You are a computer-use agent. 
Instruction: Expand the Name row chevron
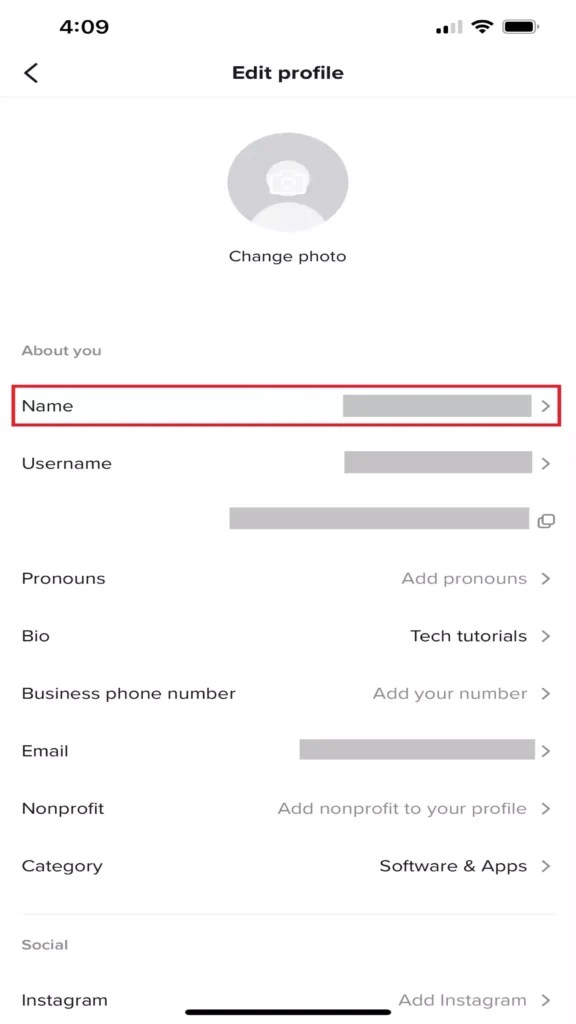546,406
